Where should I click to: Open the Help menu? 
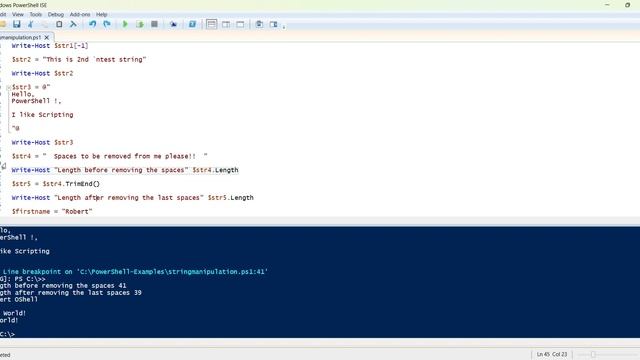(102, 14)
